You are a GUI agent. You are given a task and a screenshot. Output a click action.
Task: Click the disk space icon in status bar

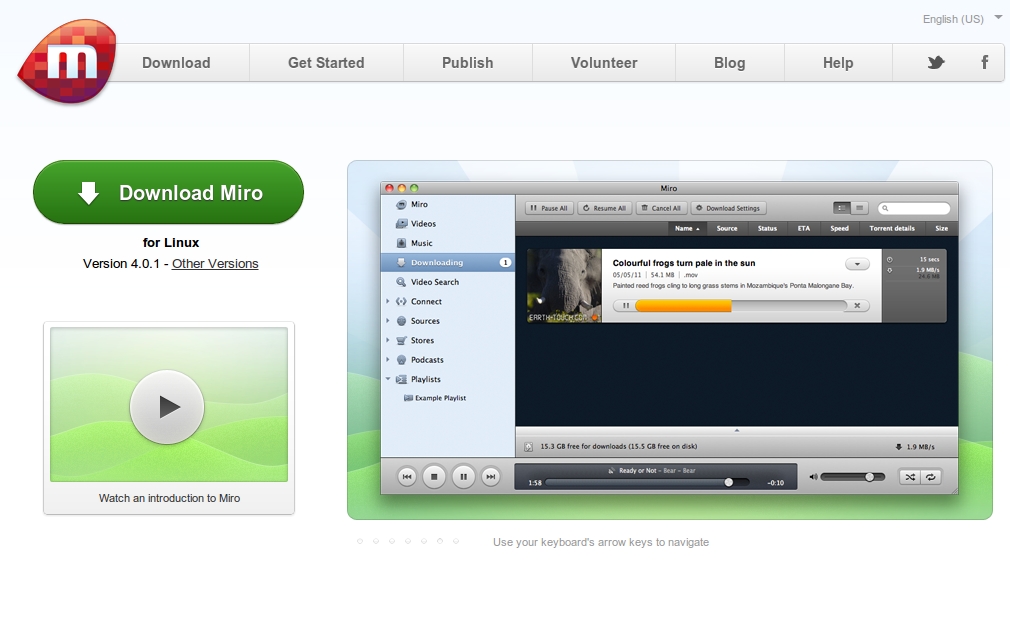(528, 446)
